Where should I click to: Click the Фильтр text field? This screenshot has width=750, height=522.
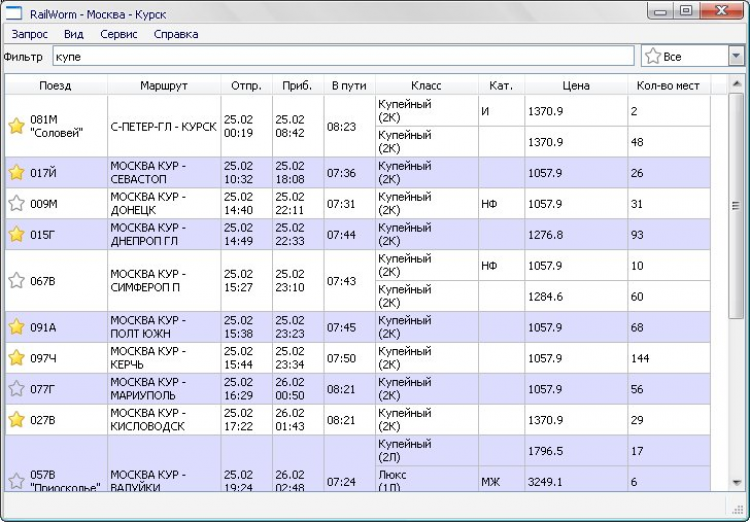[342, 57]
